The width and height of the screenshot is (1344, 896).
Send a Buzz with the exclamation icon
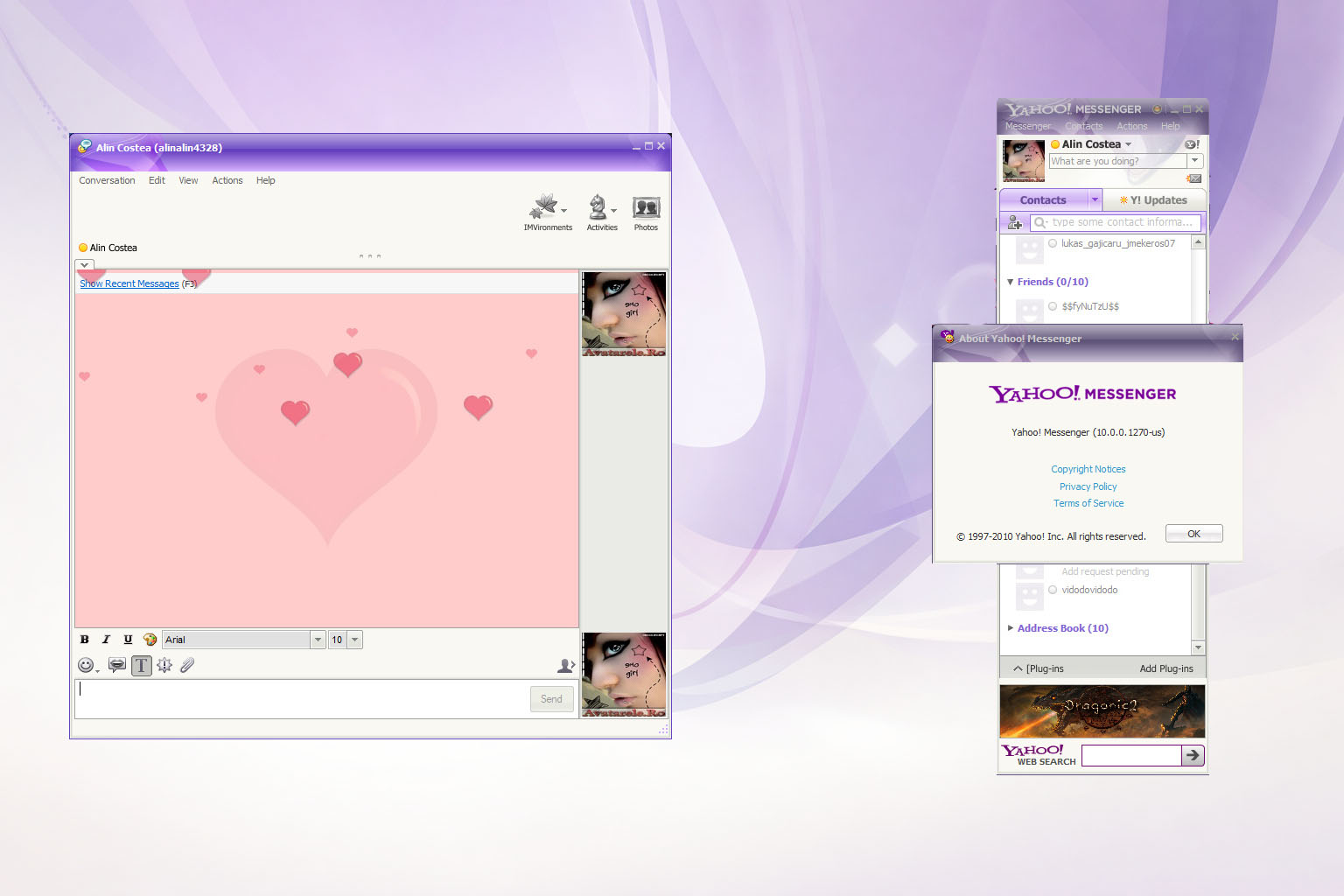click(x=164, y=665)
